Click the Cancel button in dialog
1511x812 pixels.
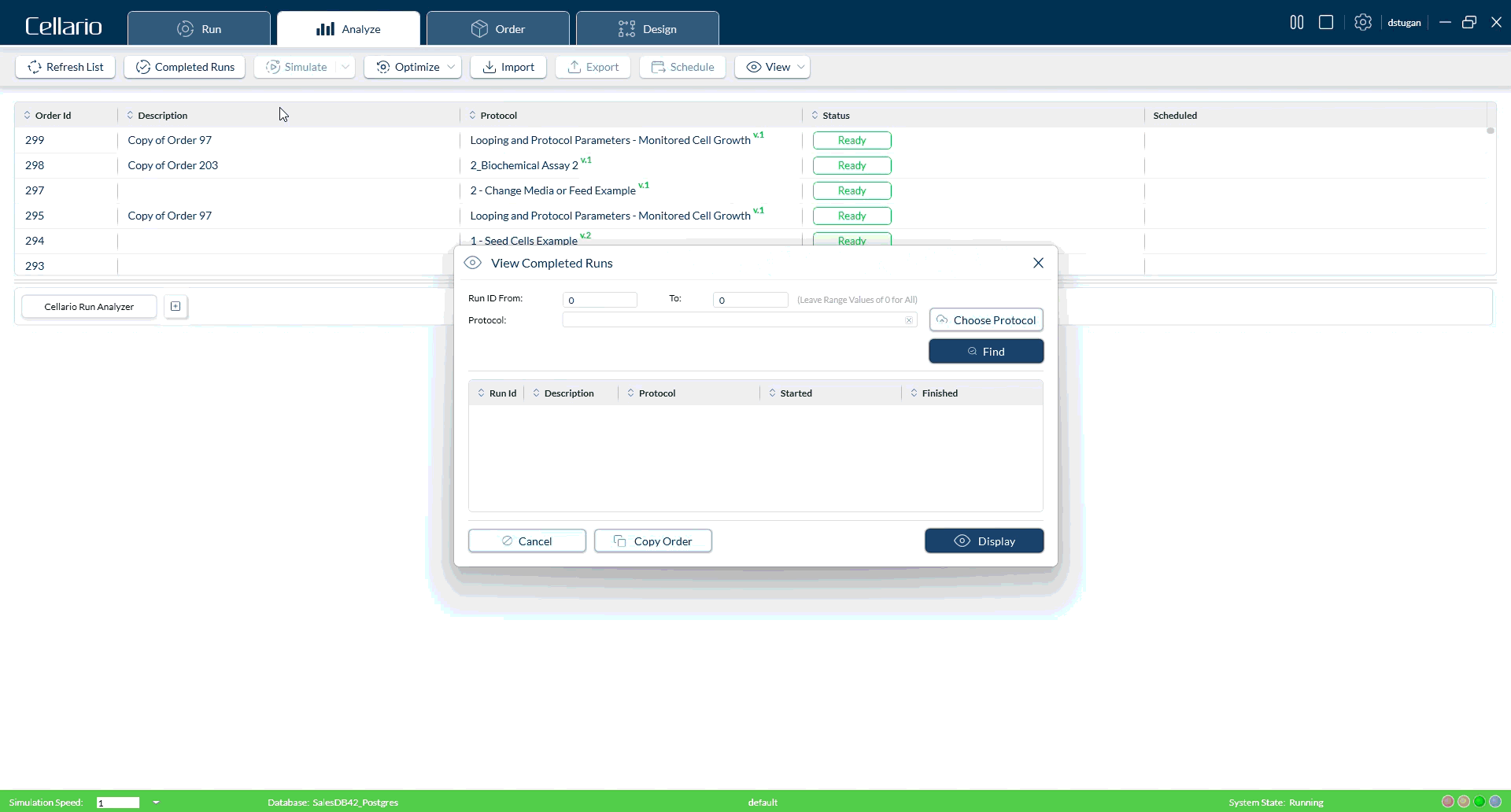pyautogui.click(x=527, y=541)
